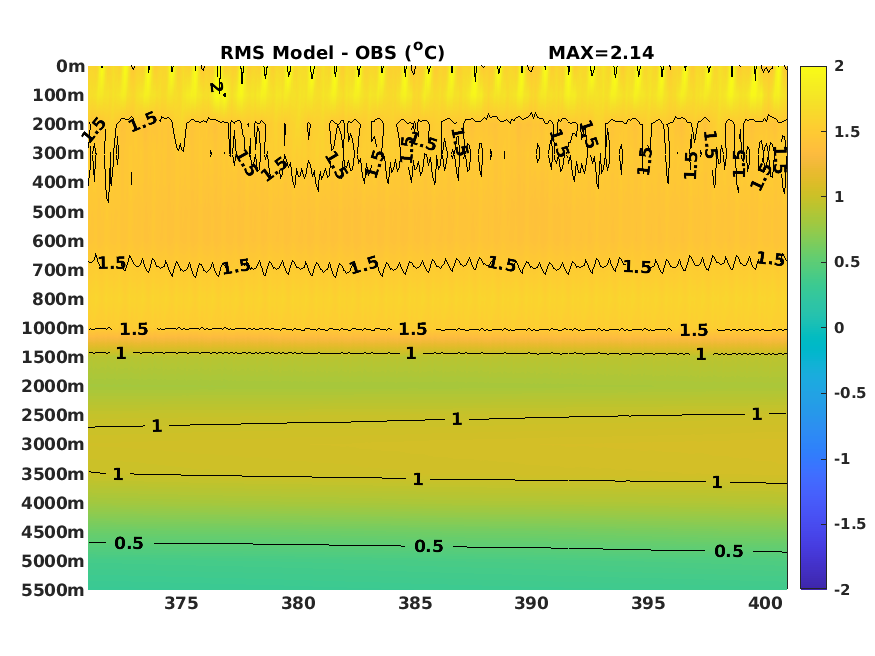Click the 'MAX=2.14' annotation
The image size is (875, 656).
click(601, 52)
